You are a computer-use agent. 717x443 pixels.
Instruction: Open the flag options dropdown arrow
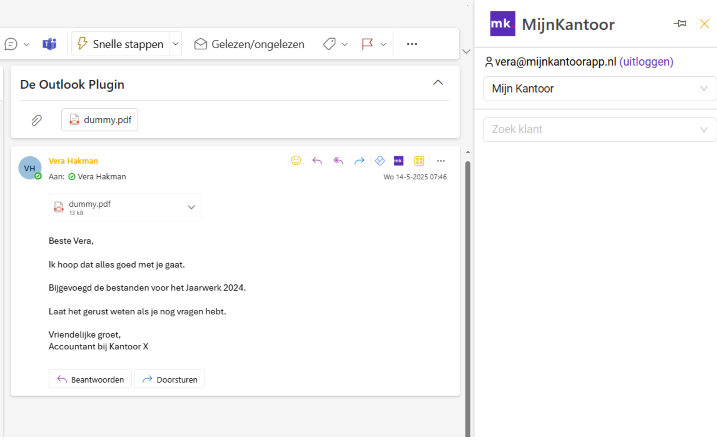[x=383, y=44]
